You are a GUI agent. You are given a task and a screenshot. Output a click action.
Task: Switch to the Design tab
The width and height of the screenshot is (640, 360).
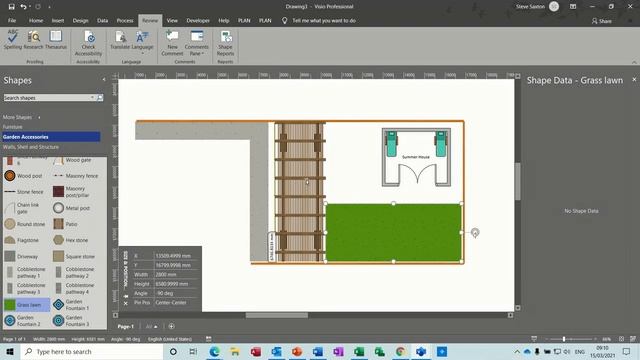point(80,20)
